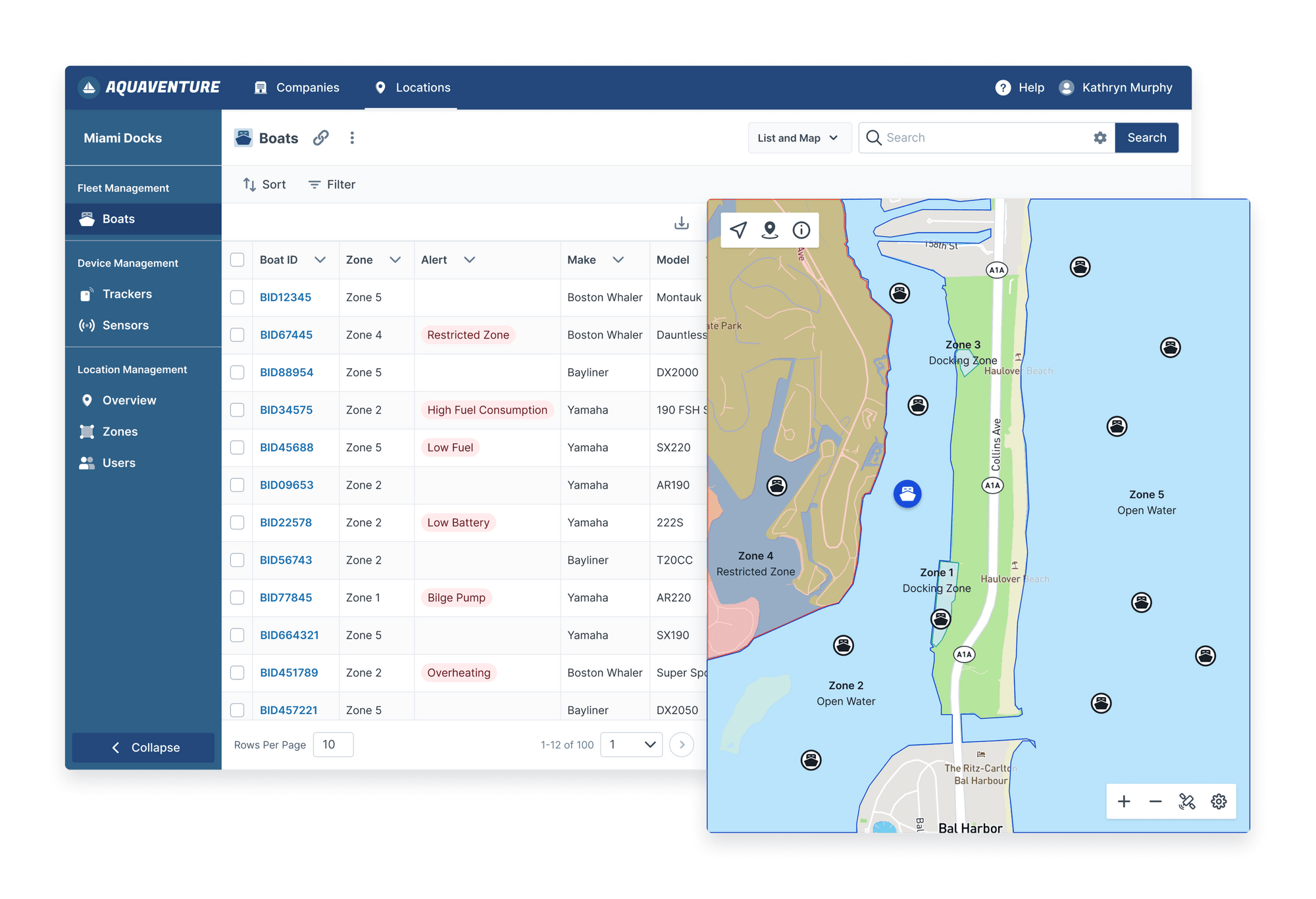Select the Trackers icon in Device Management
Viewport: 1316px width, 899px height.
pyautogui.click(x=88, y=294)
